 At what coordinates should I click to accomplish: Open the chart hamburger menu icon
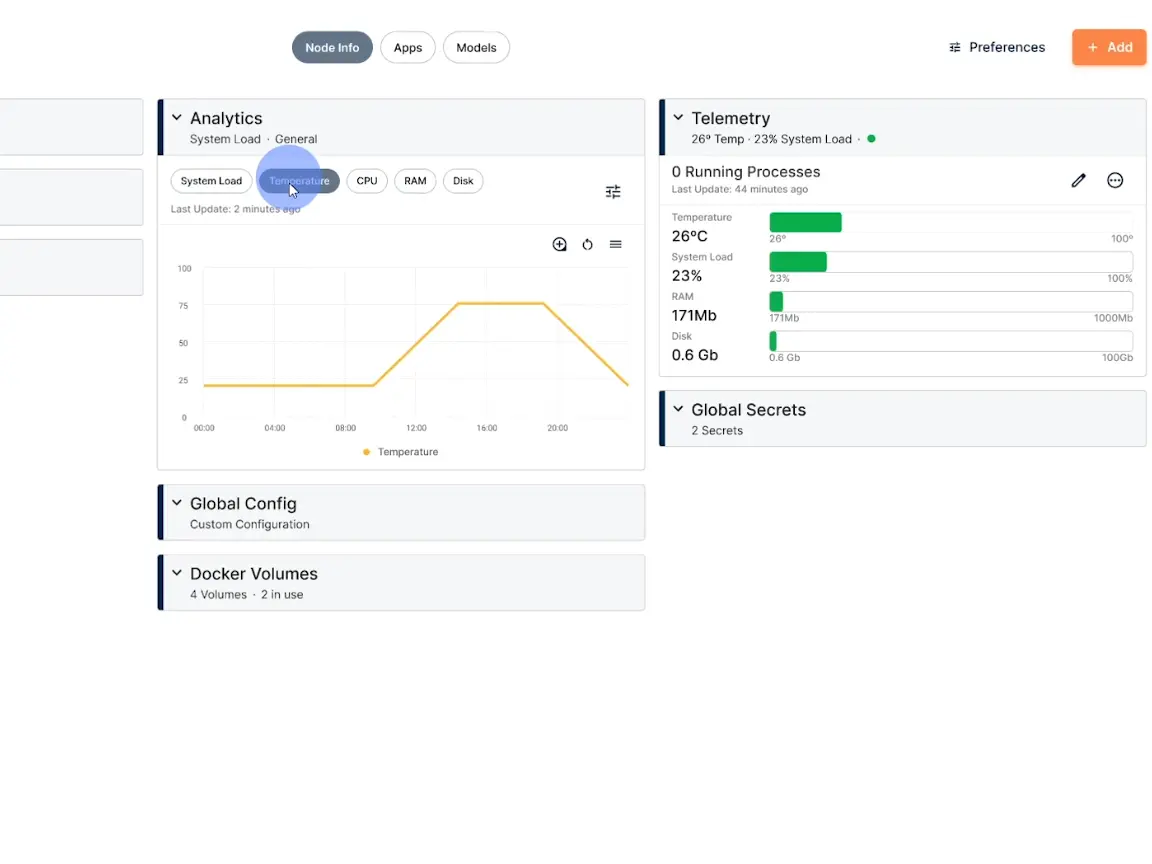(x=616, y=245)
